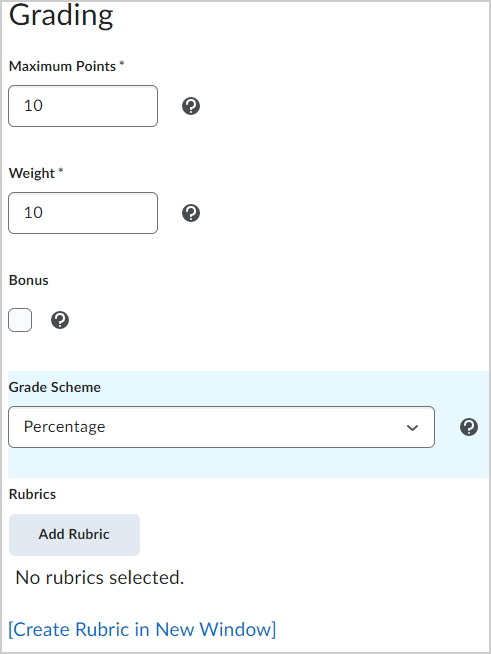Click the Bonus label text
Viewport: 491px width, 654px height.
(29, 280)
